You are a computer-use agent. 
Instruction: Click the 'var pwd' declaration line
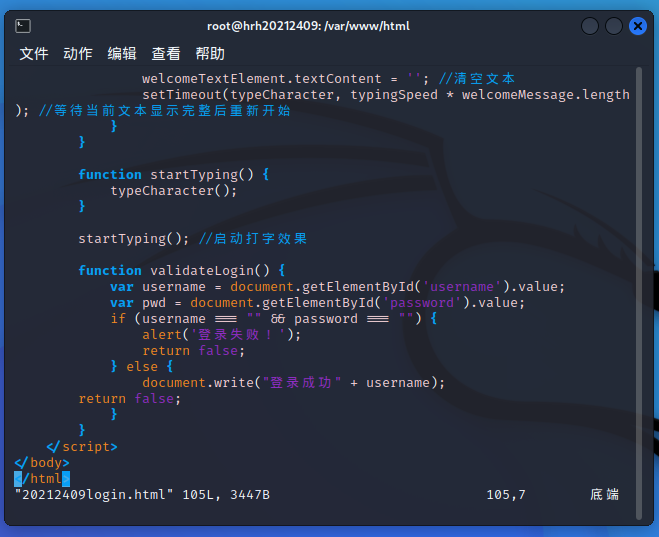318,303
